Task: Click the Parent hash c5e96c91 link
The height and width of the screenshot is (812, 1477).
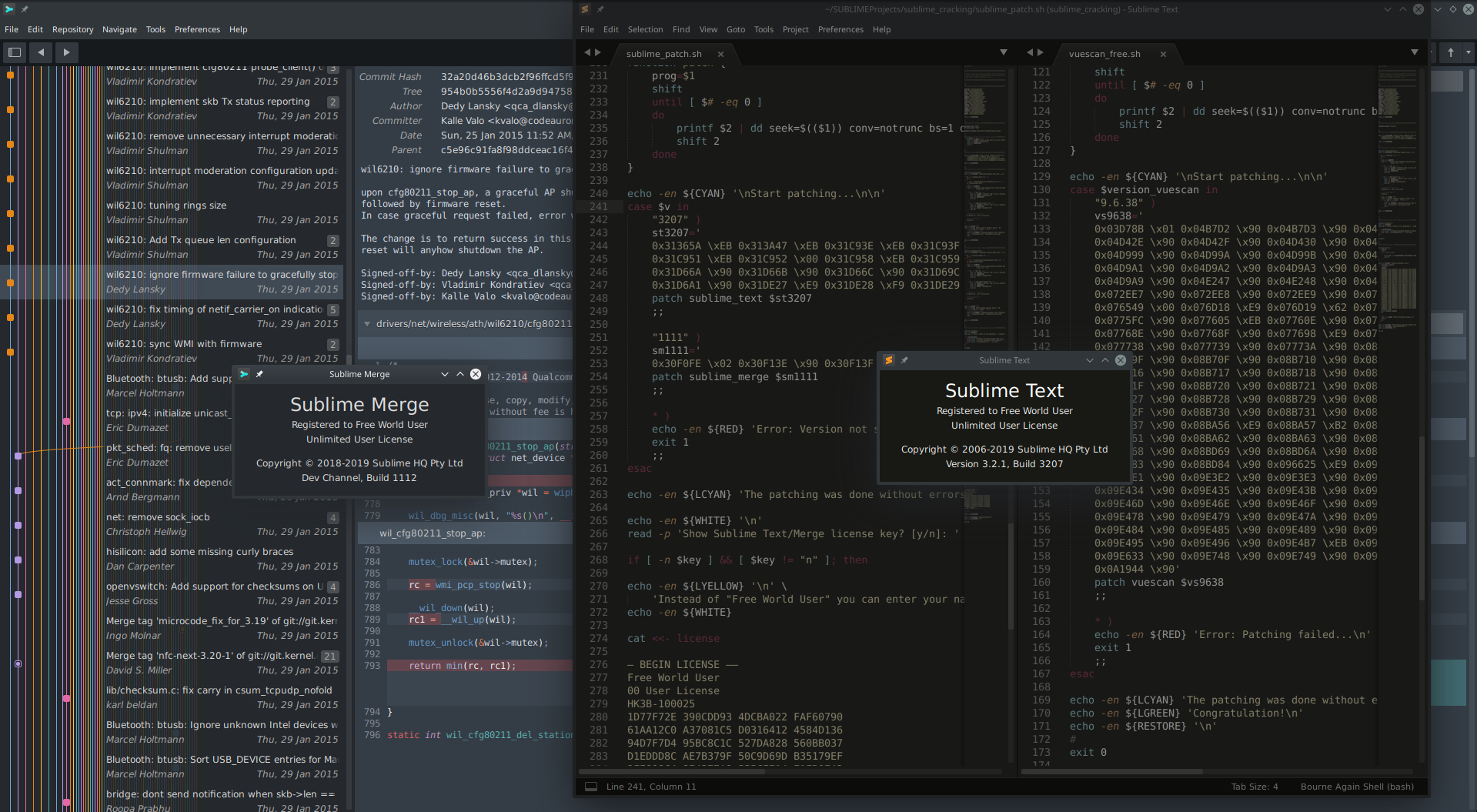Action: (x=506, y=150)
